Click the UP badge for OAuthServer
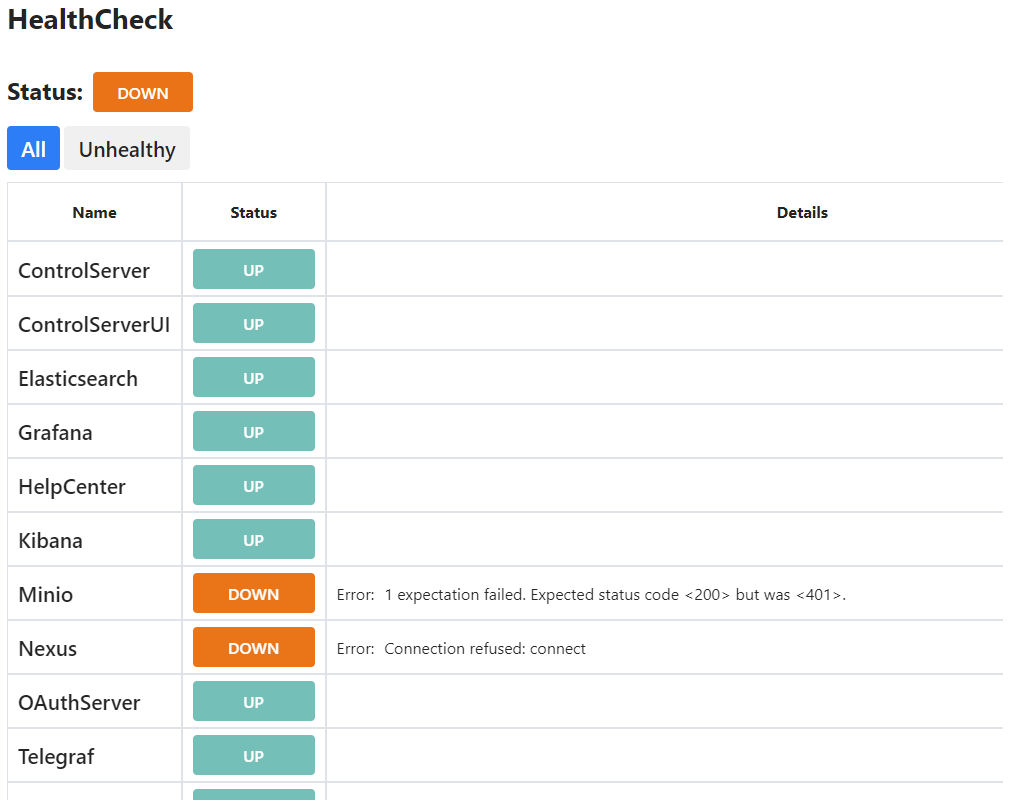 [254, 702]
